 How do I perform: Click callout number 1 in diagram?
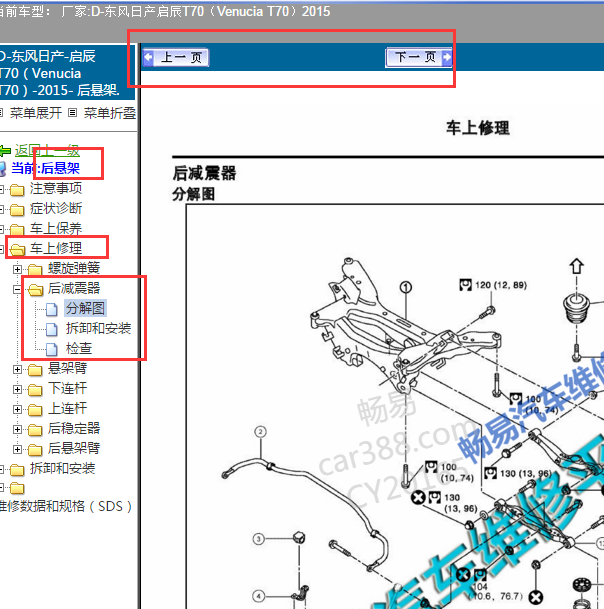click(x=406, y=288)
